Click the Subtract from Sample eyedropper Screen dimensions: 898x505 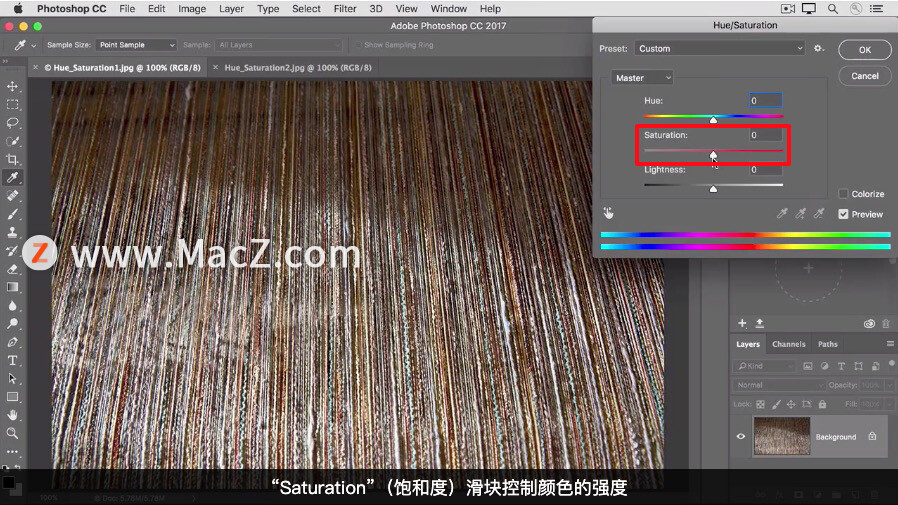819,214
